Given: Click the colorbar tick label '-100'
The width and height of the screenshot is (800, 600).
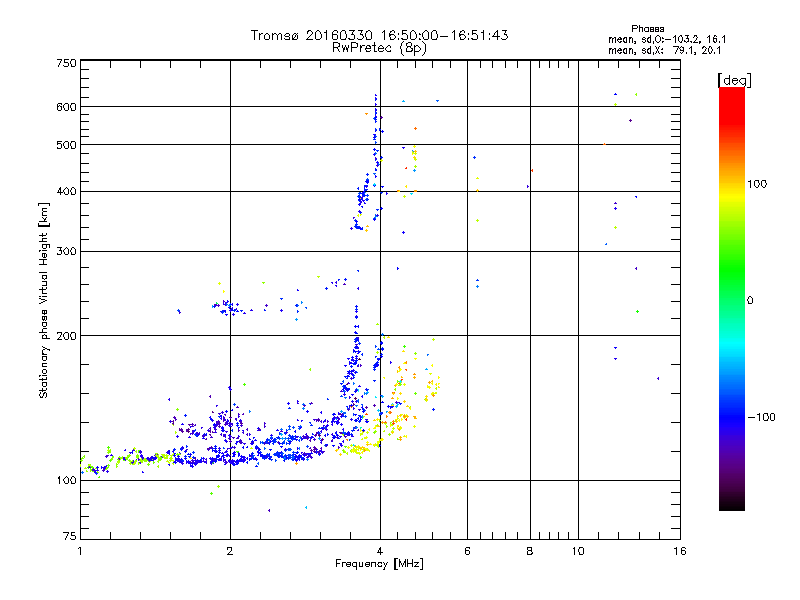Looking at the screenshot, I should point(761,417).
